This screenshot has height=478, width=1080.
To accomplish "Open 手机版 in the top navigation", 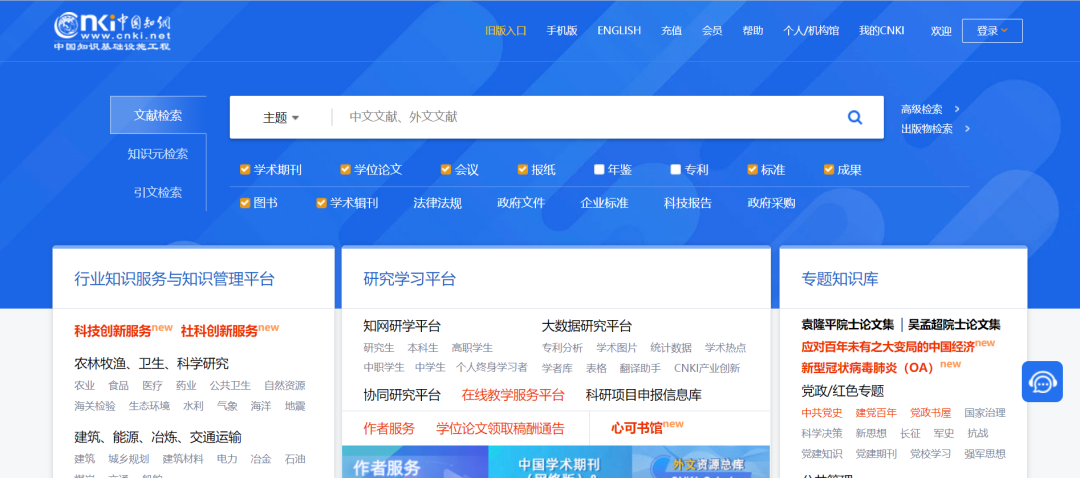I will 562,31.
